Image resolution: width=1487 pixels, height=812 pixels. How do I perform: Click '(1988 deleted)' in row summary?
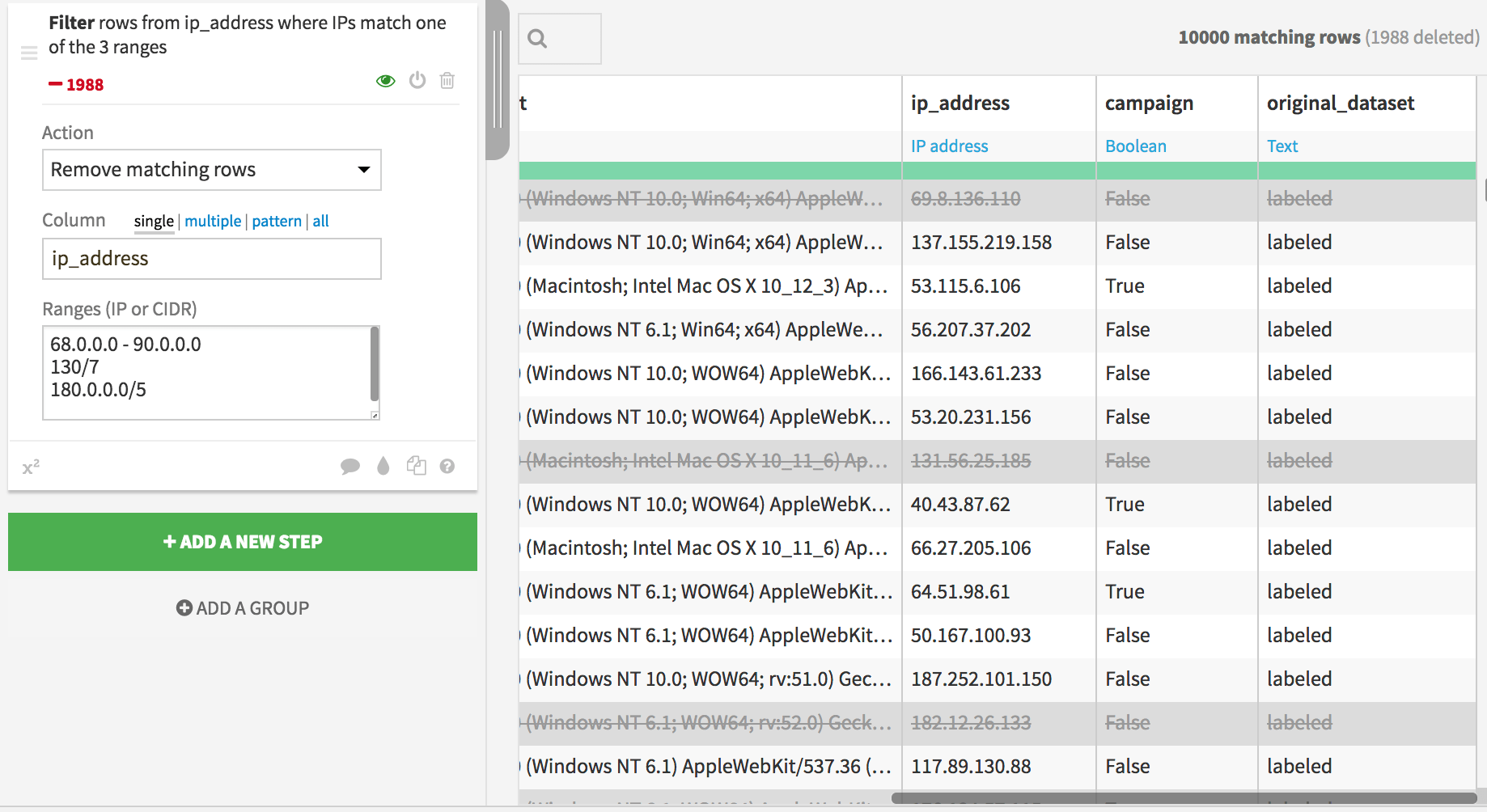tap(1422, 37)
